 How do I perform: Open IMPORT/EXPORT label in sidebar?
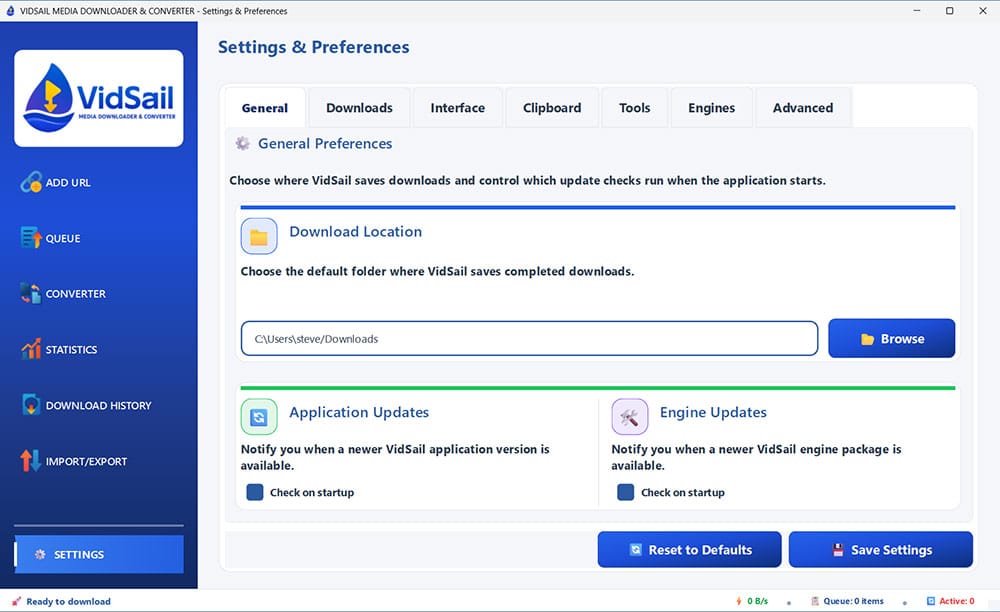(86, 462)
